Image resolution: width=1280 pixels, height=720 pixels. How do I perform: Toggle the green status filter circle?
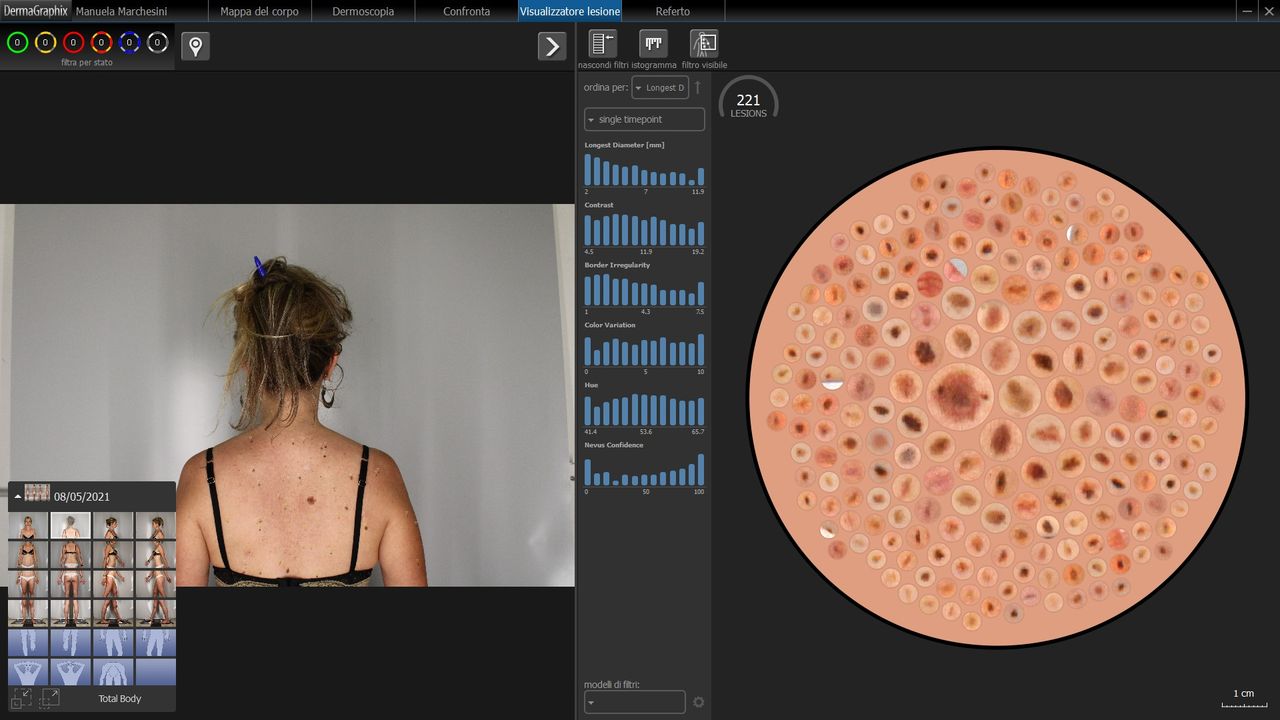(x=17, y=43)
